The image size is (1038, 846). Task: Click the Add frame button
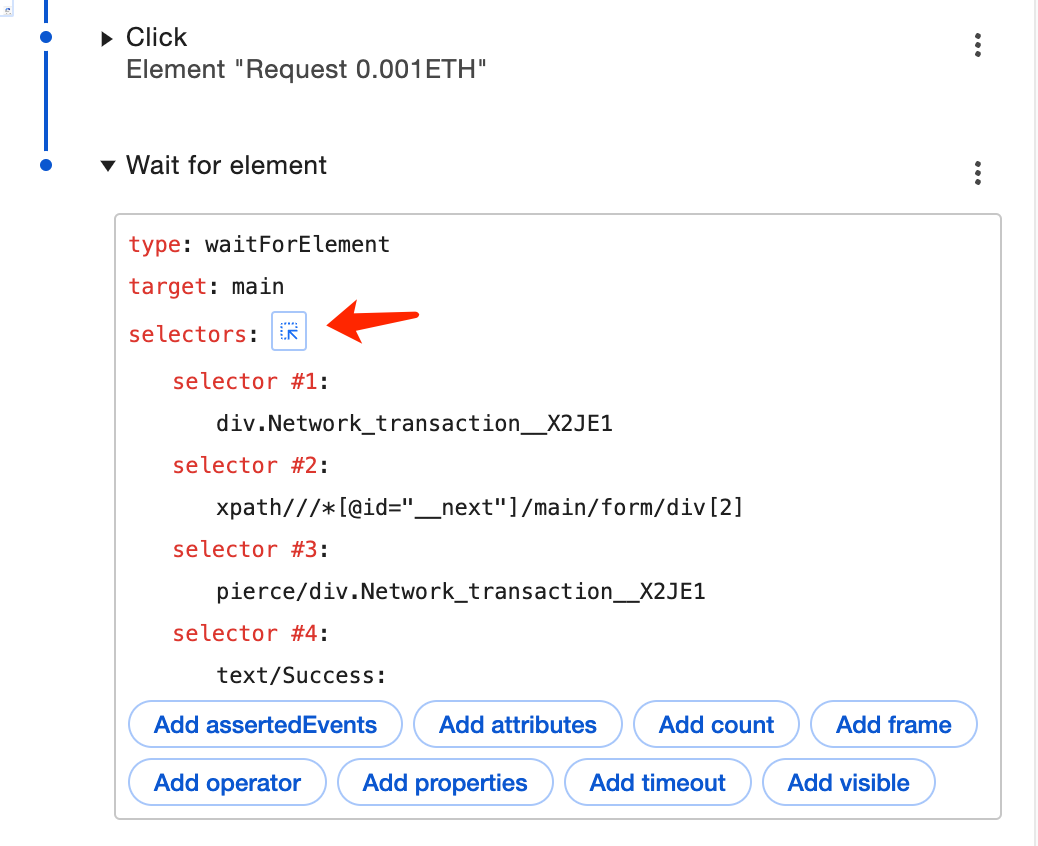click(x=893, y=725)
